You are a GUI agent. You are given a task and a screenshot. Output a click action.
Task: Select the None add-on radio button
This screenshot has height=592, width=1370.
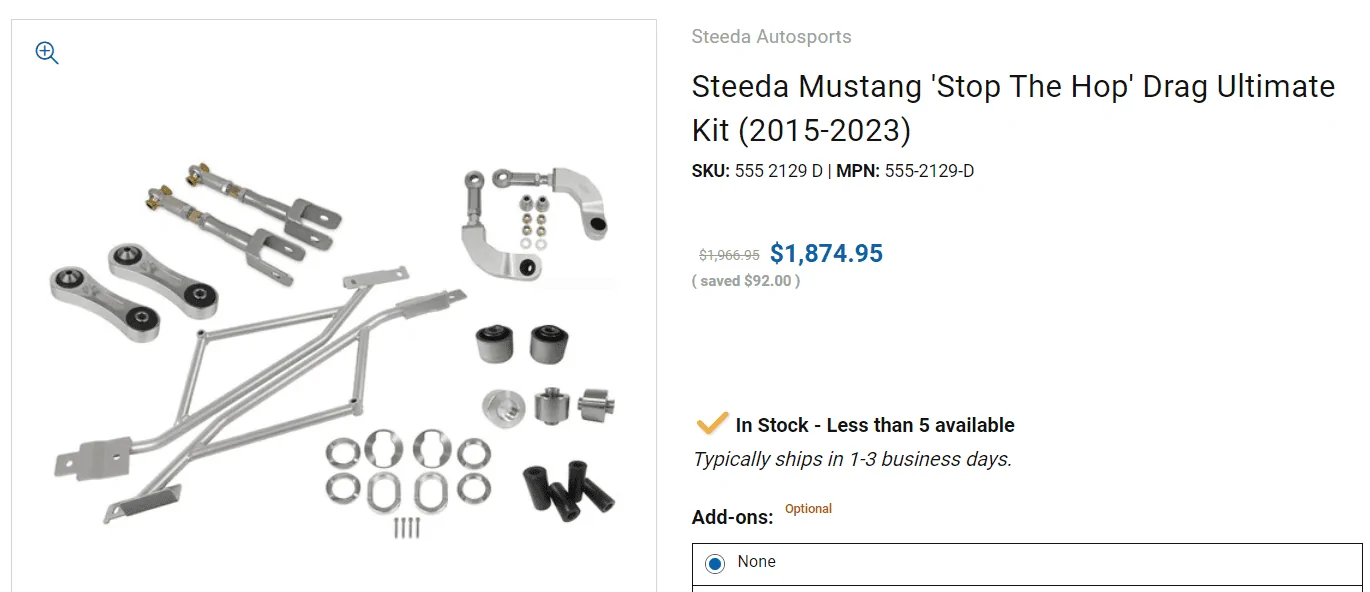(714, 564)
